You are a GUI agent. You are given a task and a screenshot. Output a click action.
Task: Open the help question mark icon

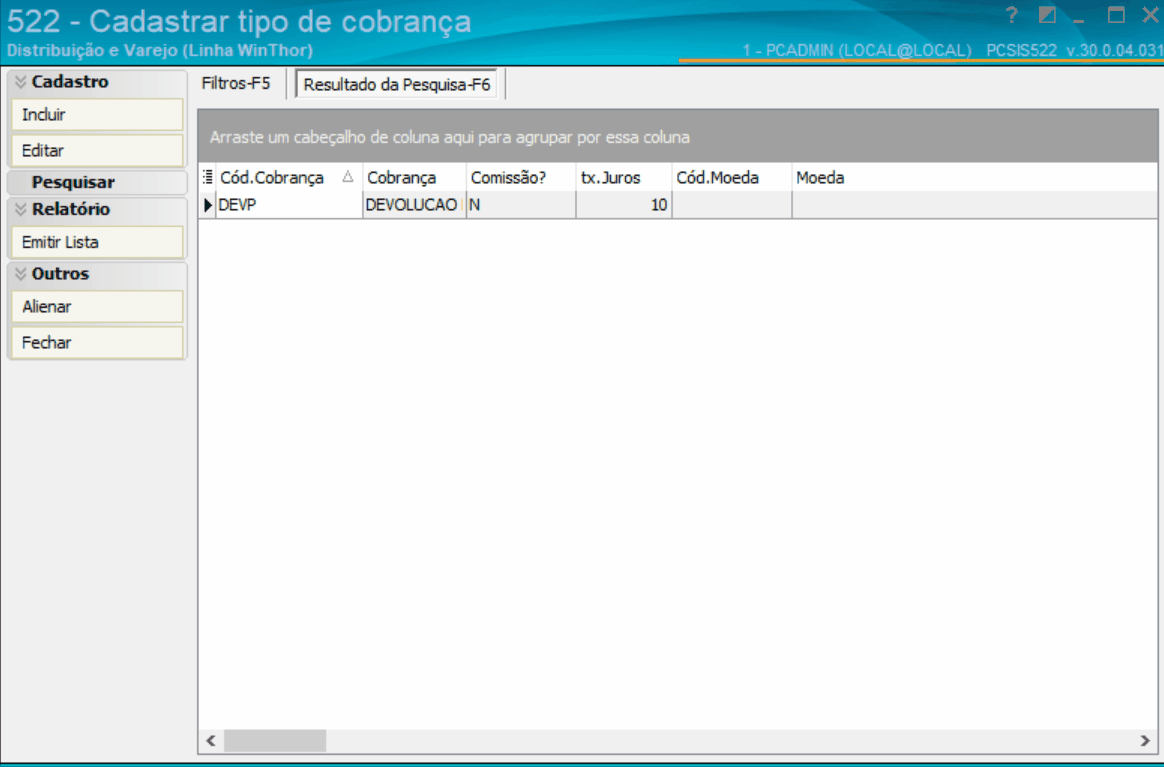point(1011,15)
